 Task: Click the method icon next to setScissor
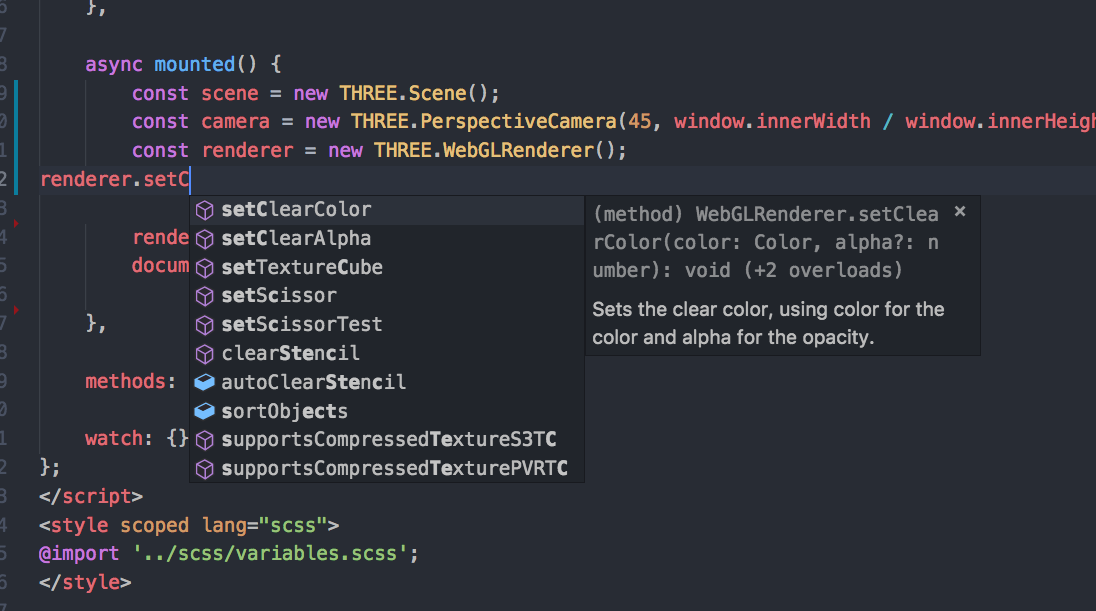point(205,295)
